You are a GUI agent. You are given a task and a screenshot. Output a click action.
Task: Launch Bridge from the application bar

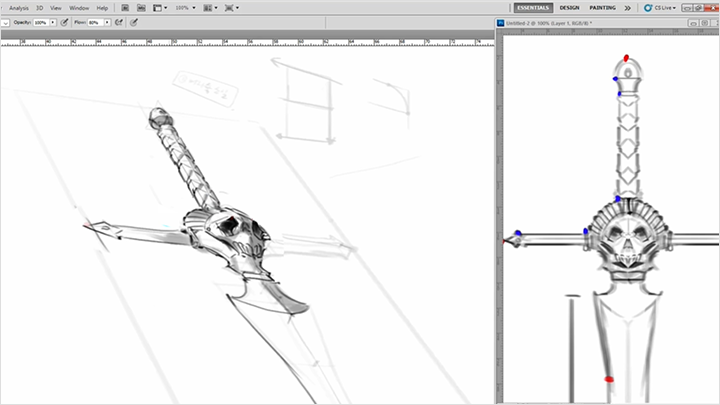(x=125, y=8)
